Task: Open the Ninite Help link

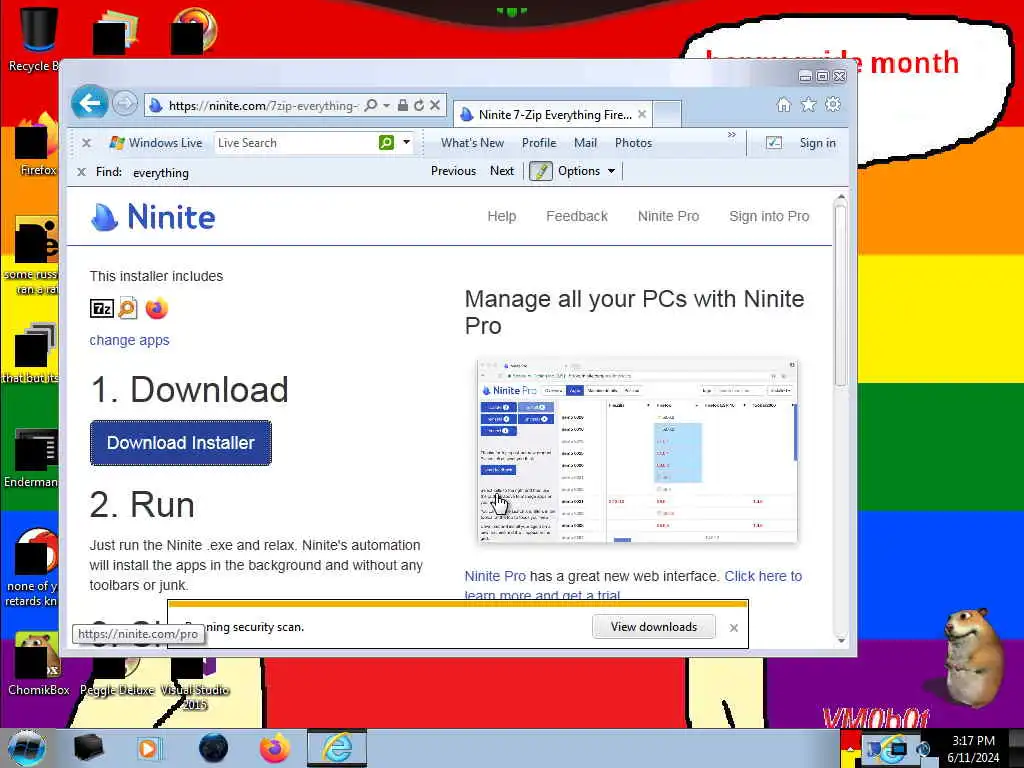Action: (x=502, y=216)
